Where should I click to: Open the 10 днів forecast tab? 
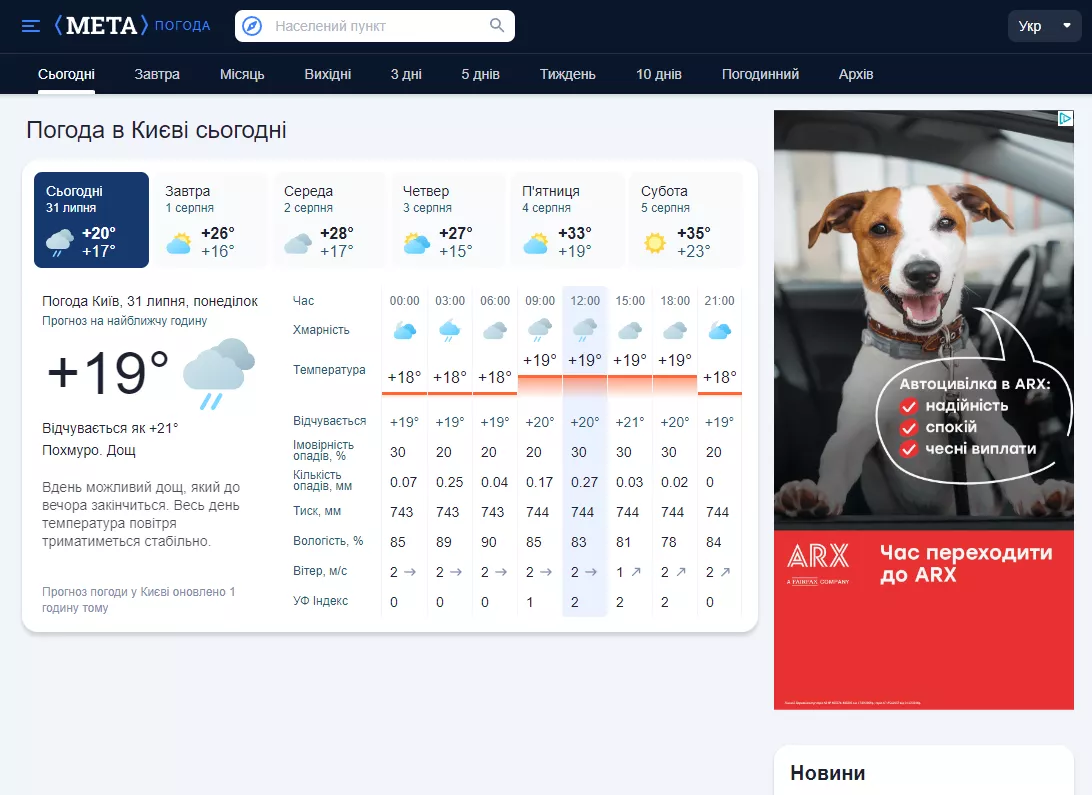[658, 74]
